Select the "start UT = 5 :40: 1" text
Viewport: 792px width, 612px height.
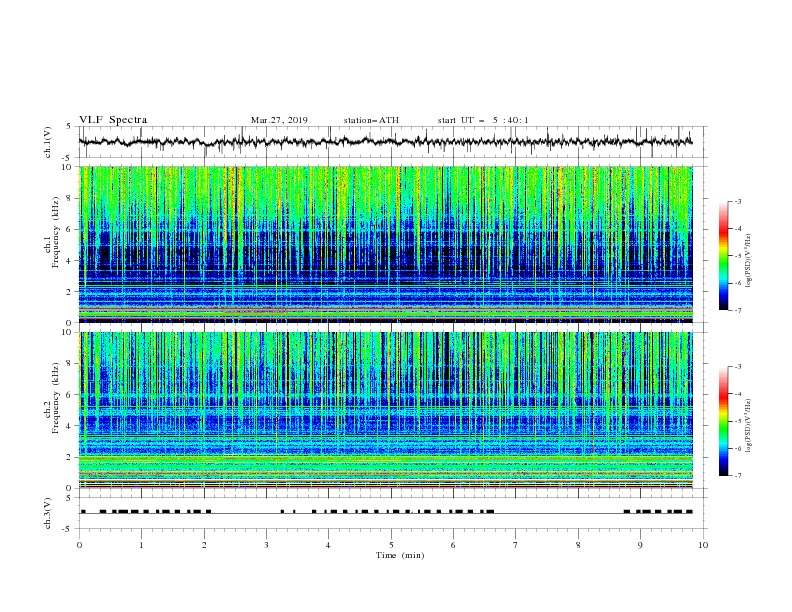482,120
